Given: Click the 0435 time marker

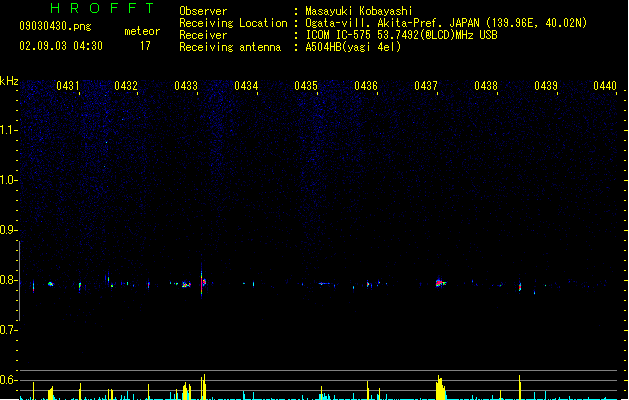Looking at the screenshot, I should 306,86.
